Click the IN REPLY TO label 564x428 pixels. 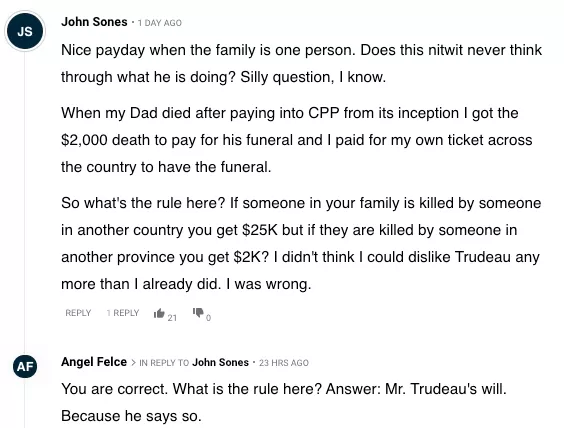click(164, 363)
